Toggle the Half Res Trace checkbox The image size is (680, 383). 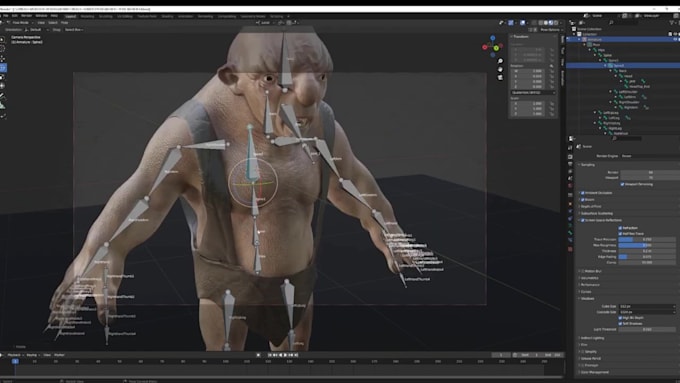pyautogui.click(x=620, y=233)
